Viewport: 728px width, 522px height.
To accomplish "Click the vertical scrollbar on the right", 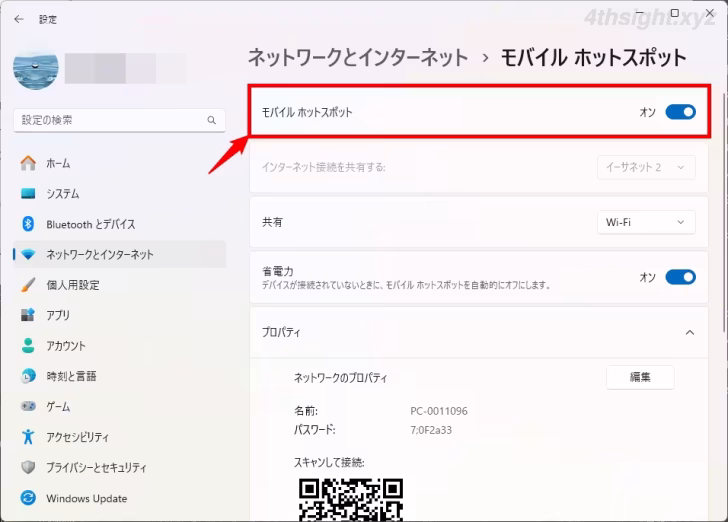I will pos(724,211).
